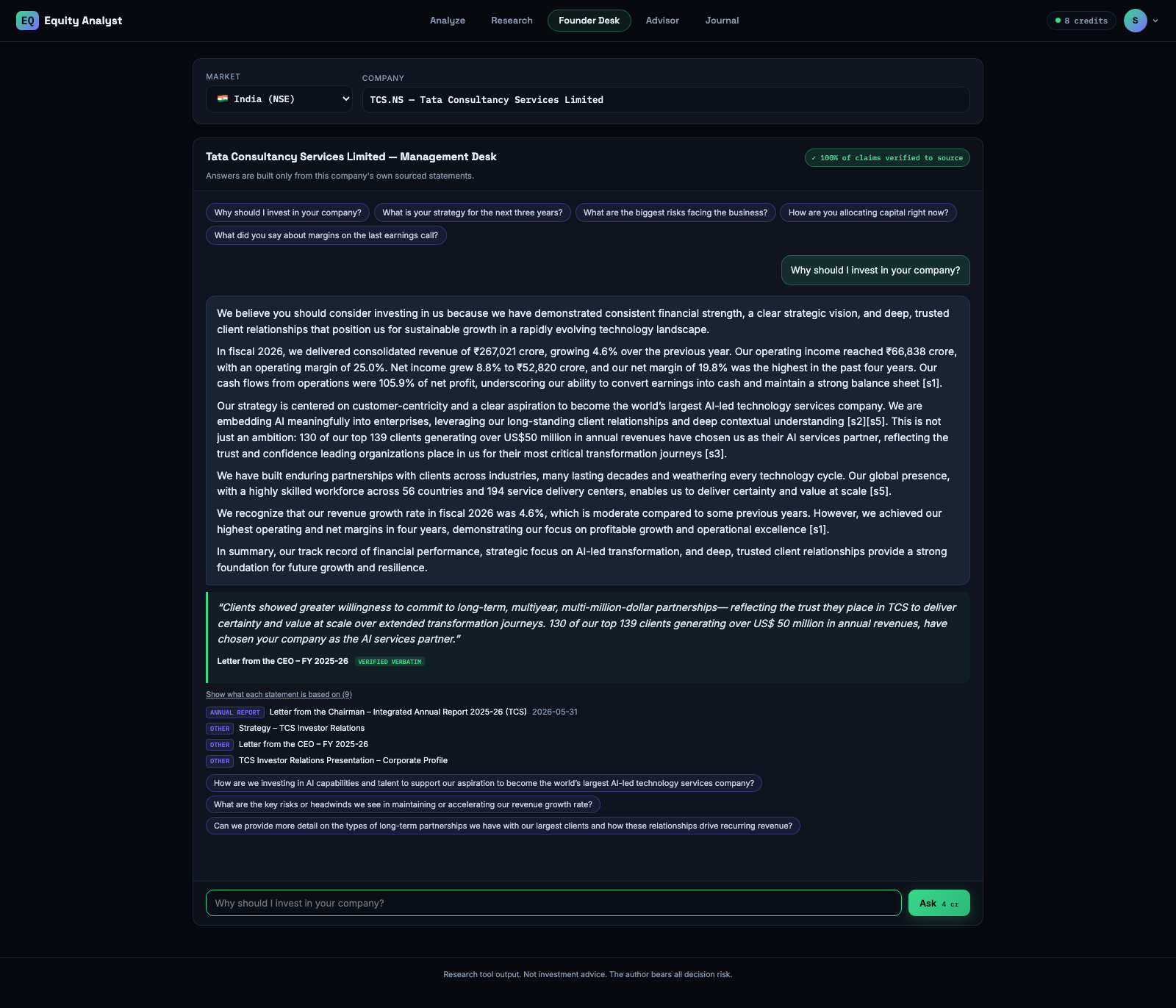The height and width of the screenshot is (1008, 1176).
Task: Click the EQ Equity Analyst logo icon
Action: pyautogui.click(x=27, y=21)
